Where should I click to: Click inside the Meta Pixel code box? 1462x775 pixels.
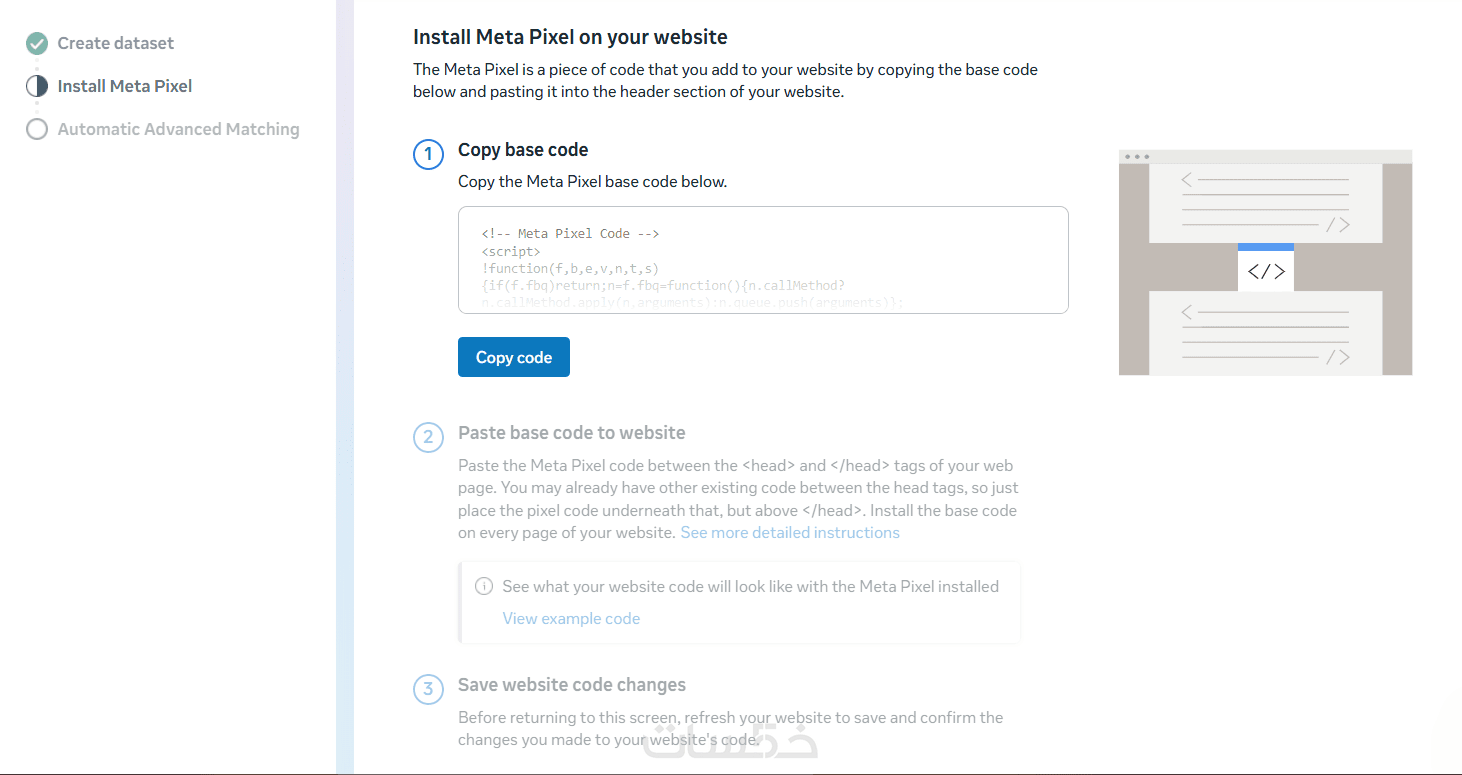pyautogui.click(x=763, y=260)
